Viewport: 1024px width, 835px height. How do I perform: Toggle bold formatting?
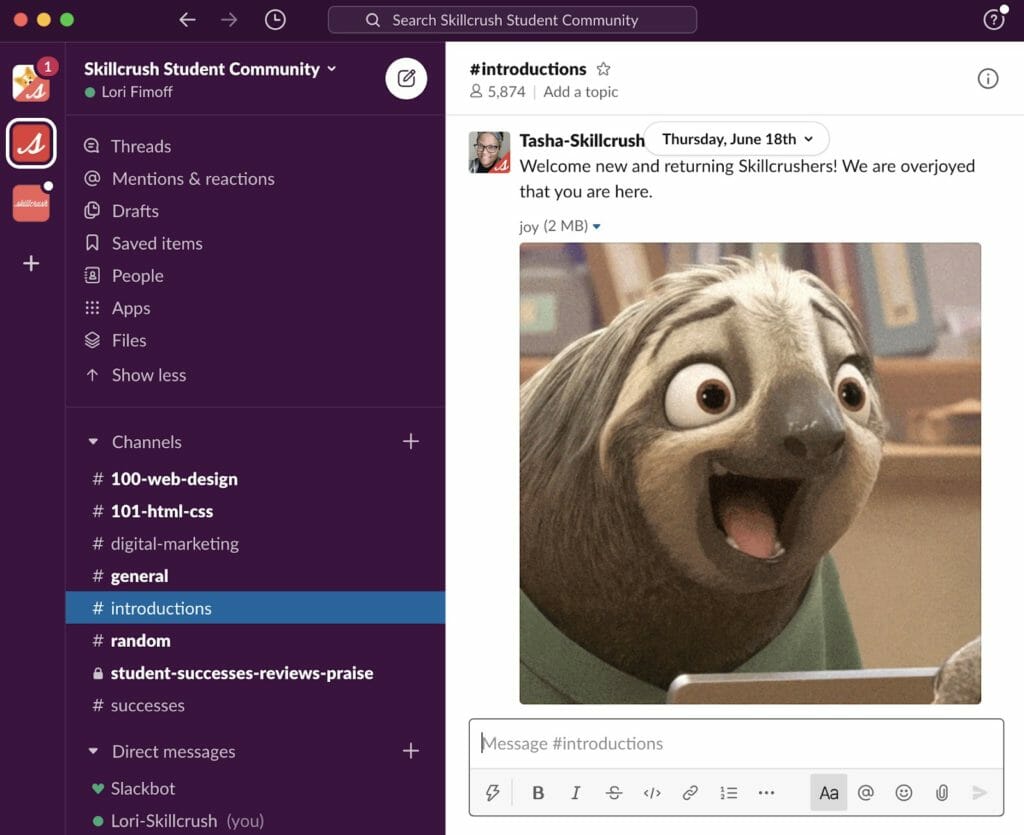[x=538, y=793]
